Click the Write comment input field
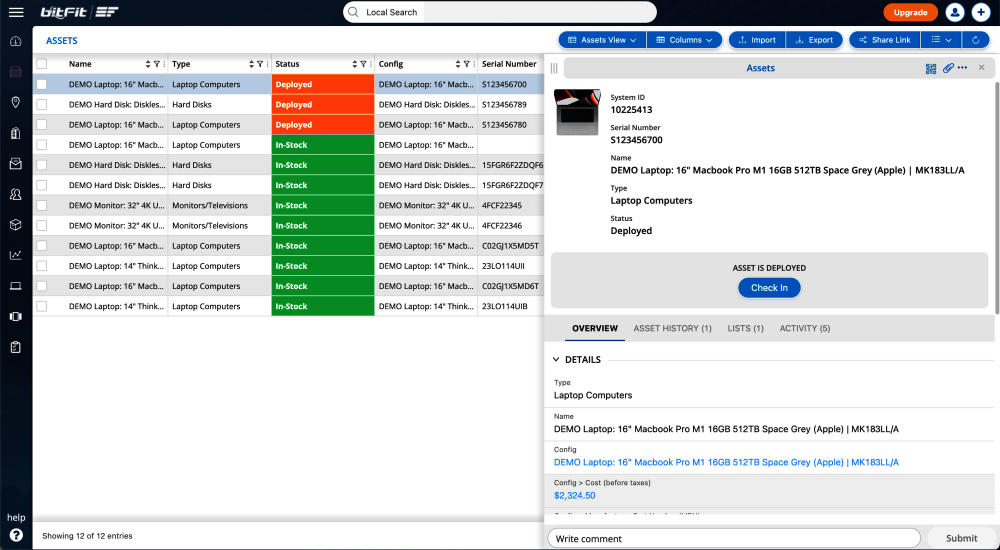The width and height of the screenshot is (1000, 550). click(733, 538)
